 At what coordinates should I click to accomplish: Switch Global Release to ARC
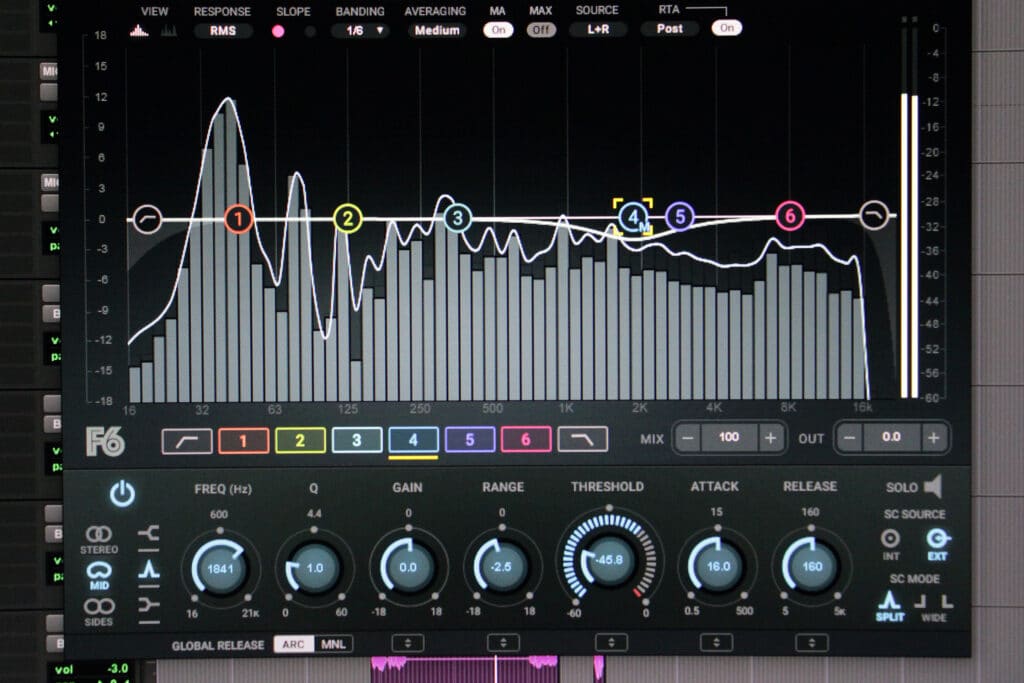293,644
